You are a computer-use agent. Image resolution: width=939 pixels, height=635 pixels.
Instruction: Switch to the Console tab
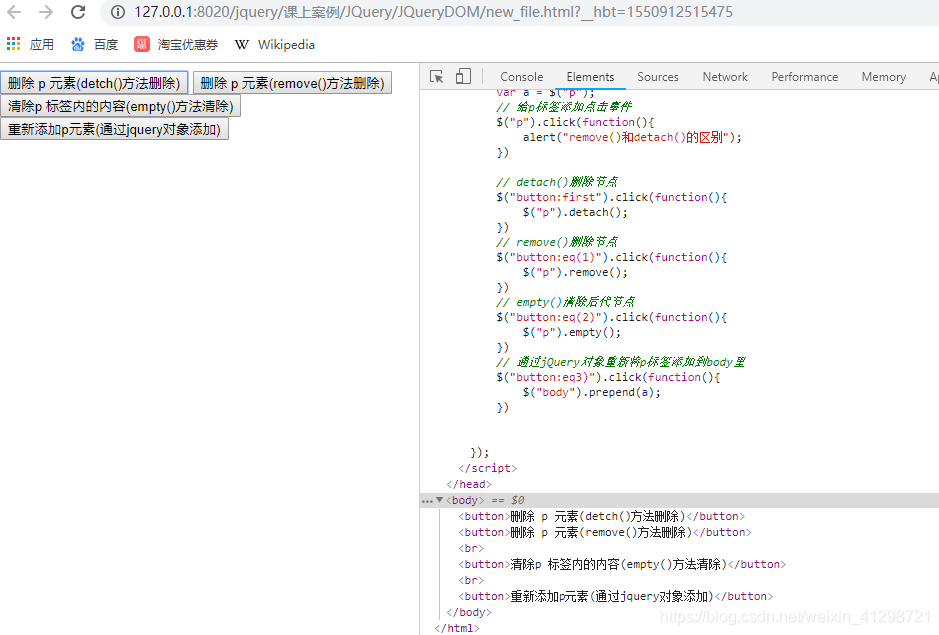(x=522, y=77)
